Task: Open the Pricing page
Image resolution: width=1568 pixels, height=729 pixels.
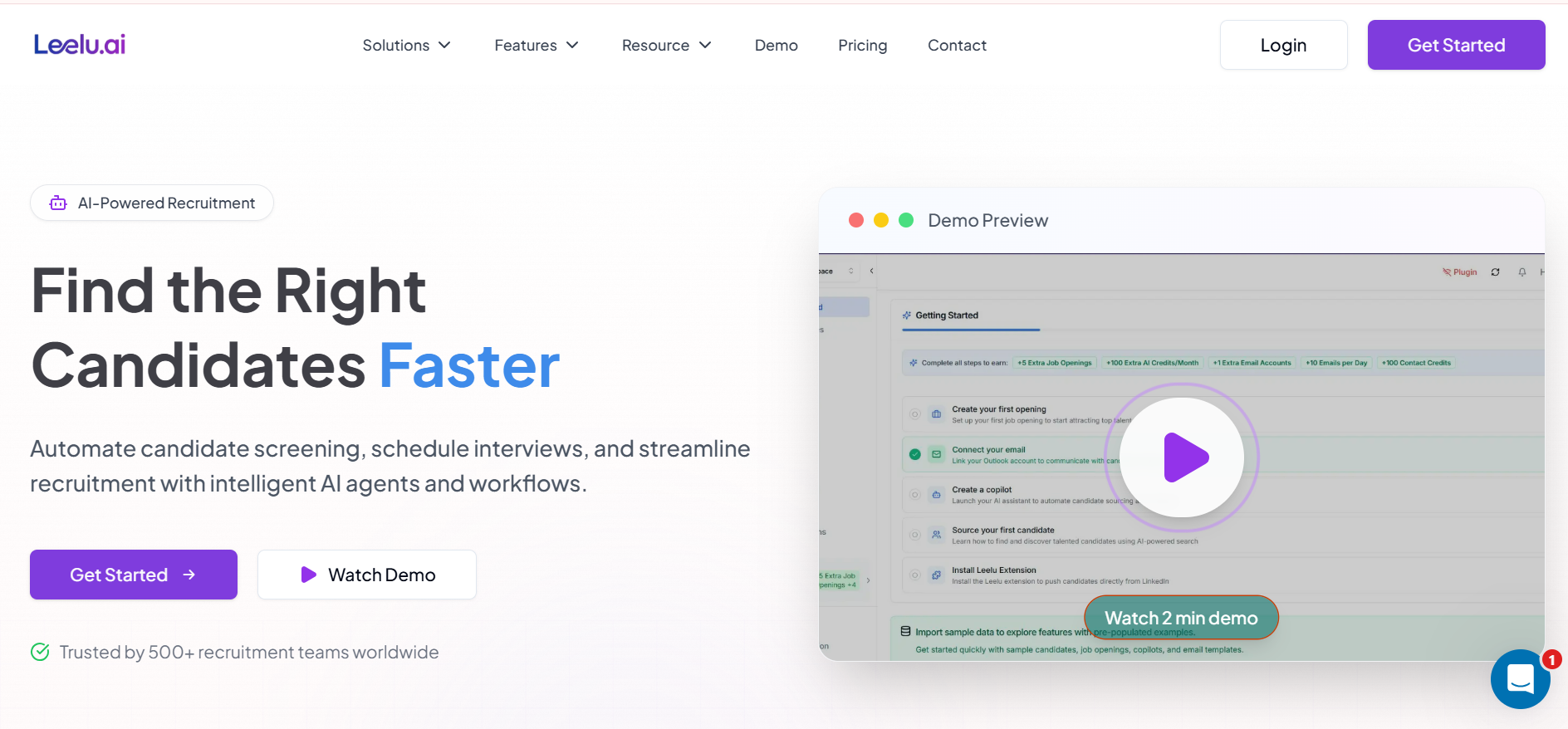Action: point(862,46)
